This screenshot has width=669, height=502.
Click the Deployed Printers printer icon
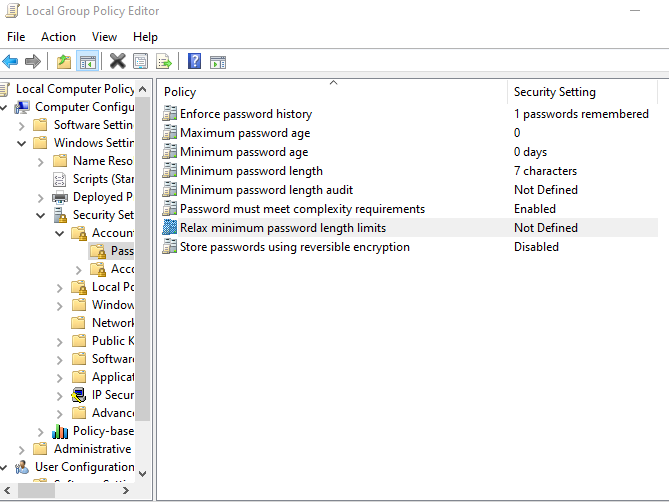click(x=60, y=197)
